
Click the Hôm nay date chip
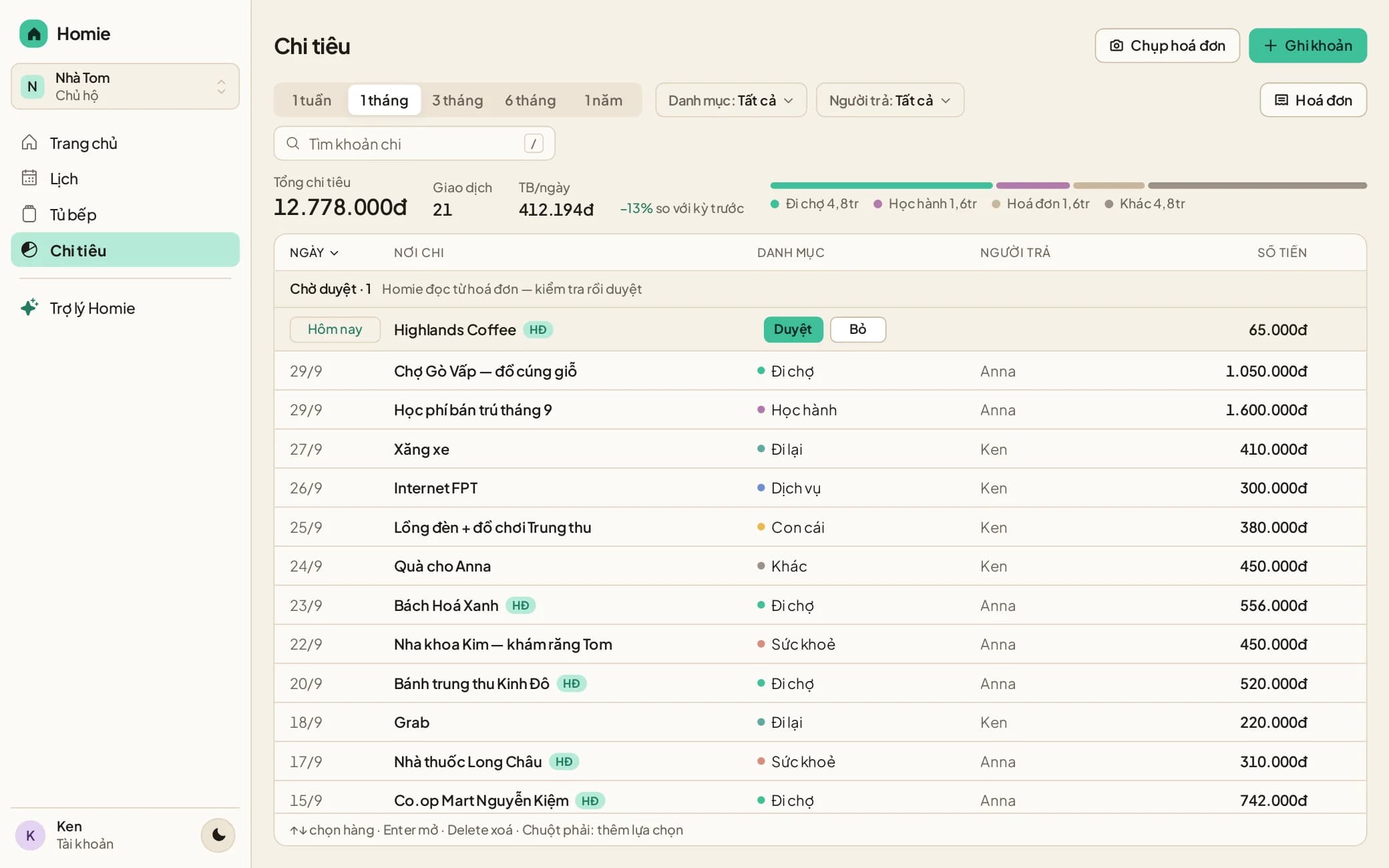[335, 329]
